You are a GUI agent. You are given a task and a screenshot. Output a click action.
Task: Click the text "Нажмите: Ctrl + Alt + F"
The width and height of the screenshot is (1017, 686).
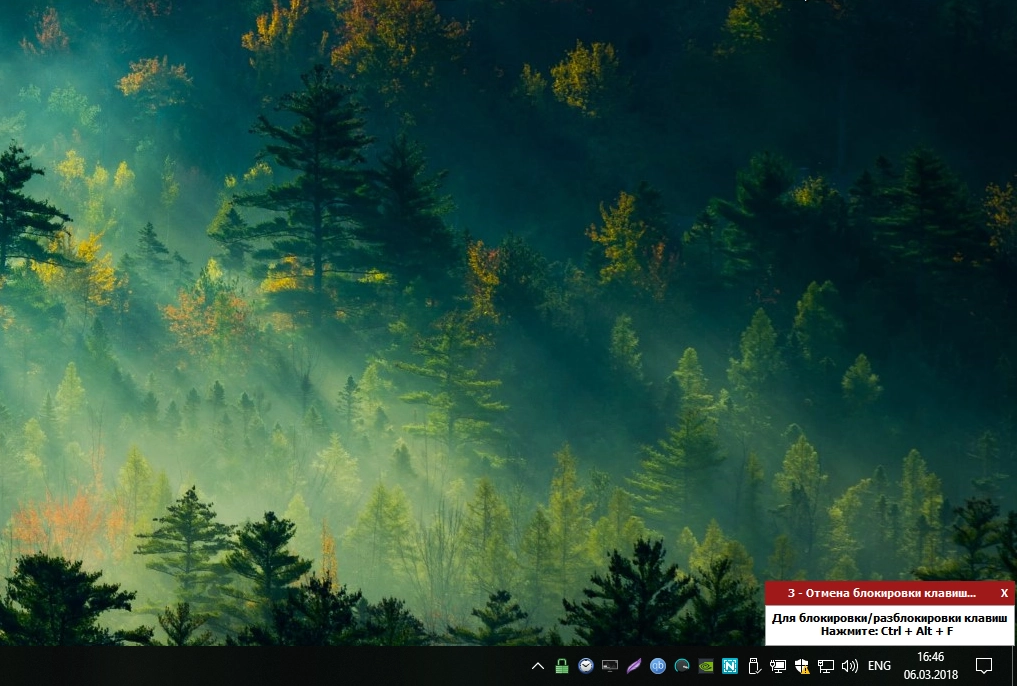click(887, 631)
